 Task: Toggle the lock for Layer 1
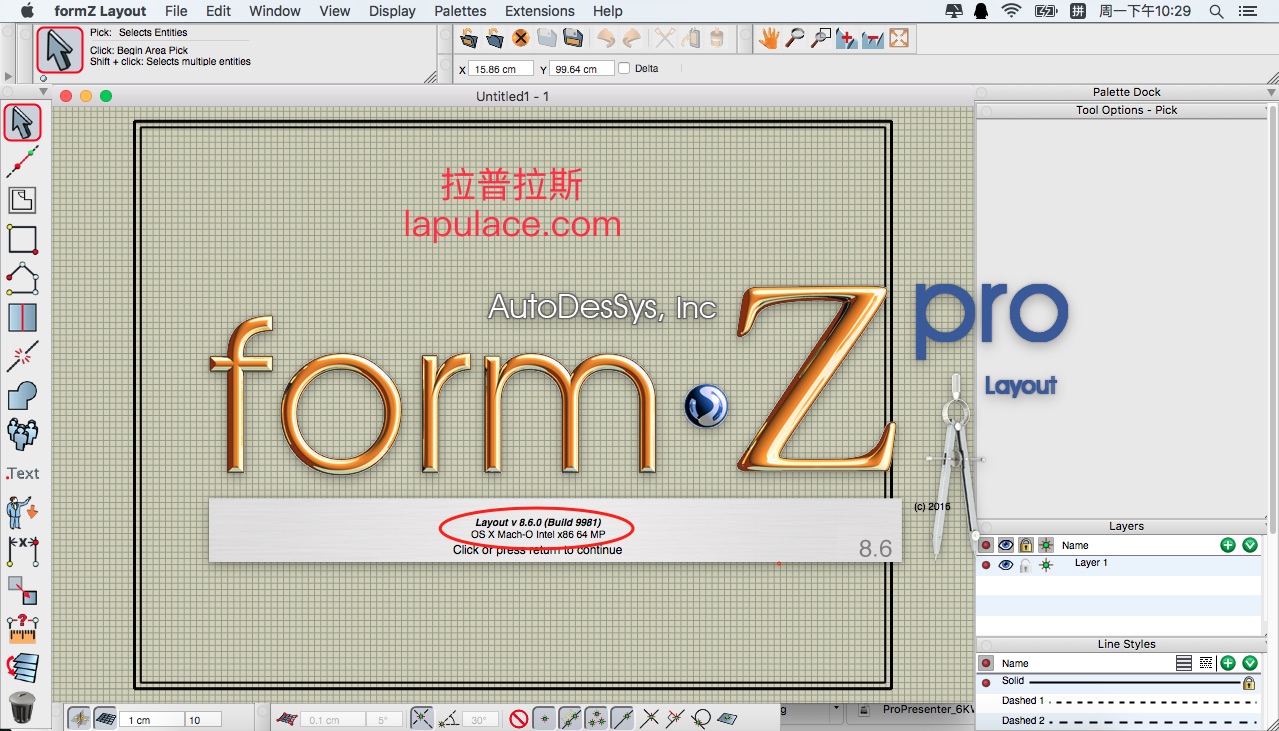click(1025, 565)
